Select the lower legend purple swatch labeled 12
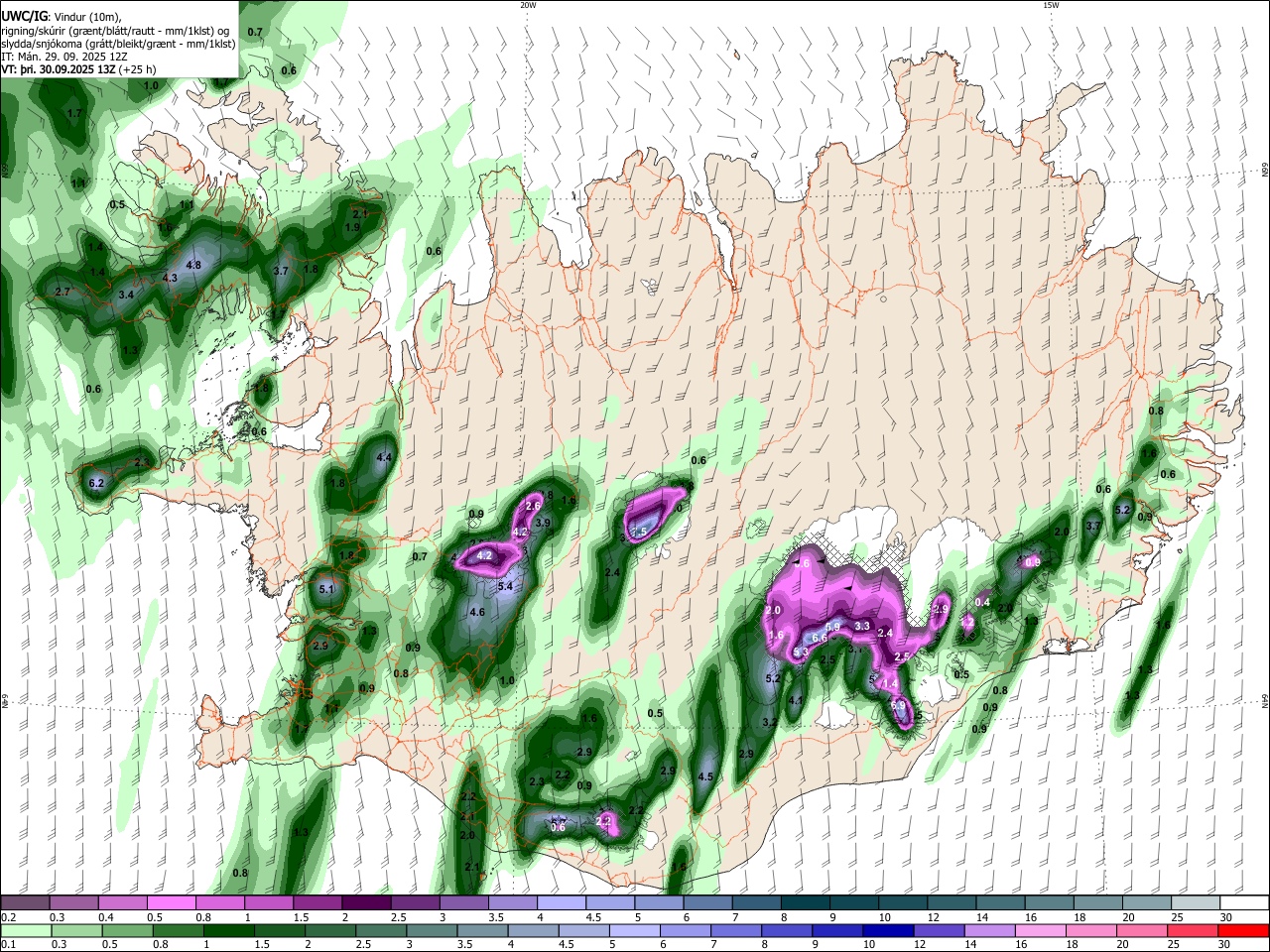The width and height of the screenshot is (1270, 952). 939,931
